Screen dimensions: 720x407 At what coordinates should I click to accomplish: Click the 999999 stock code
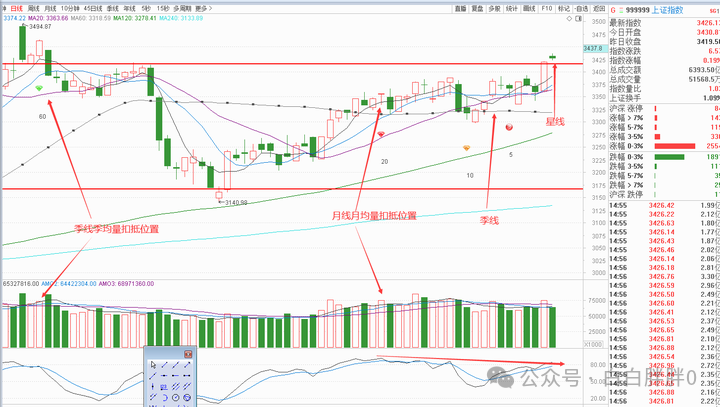click(638, 10)
